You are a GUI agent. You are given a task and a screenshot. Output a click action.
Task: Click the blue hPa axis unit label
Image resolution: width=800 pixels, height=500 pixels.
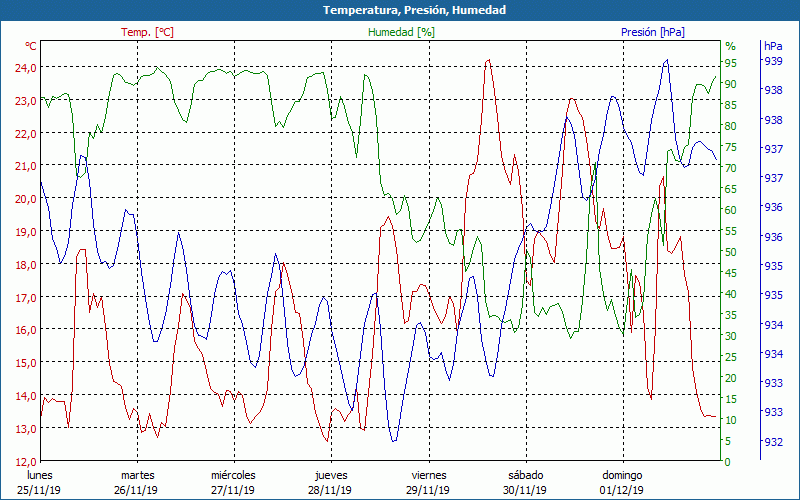point(773,46)
